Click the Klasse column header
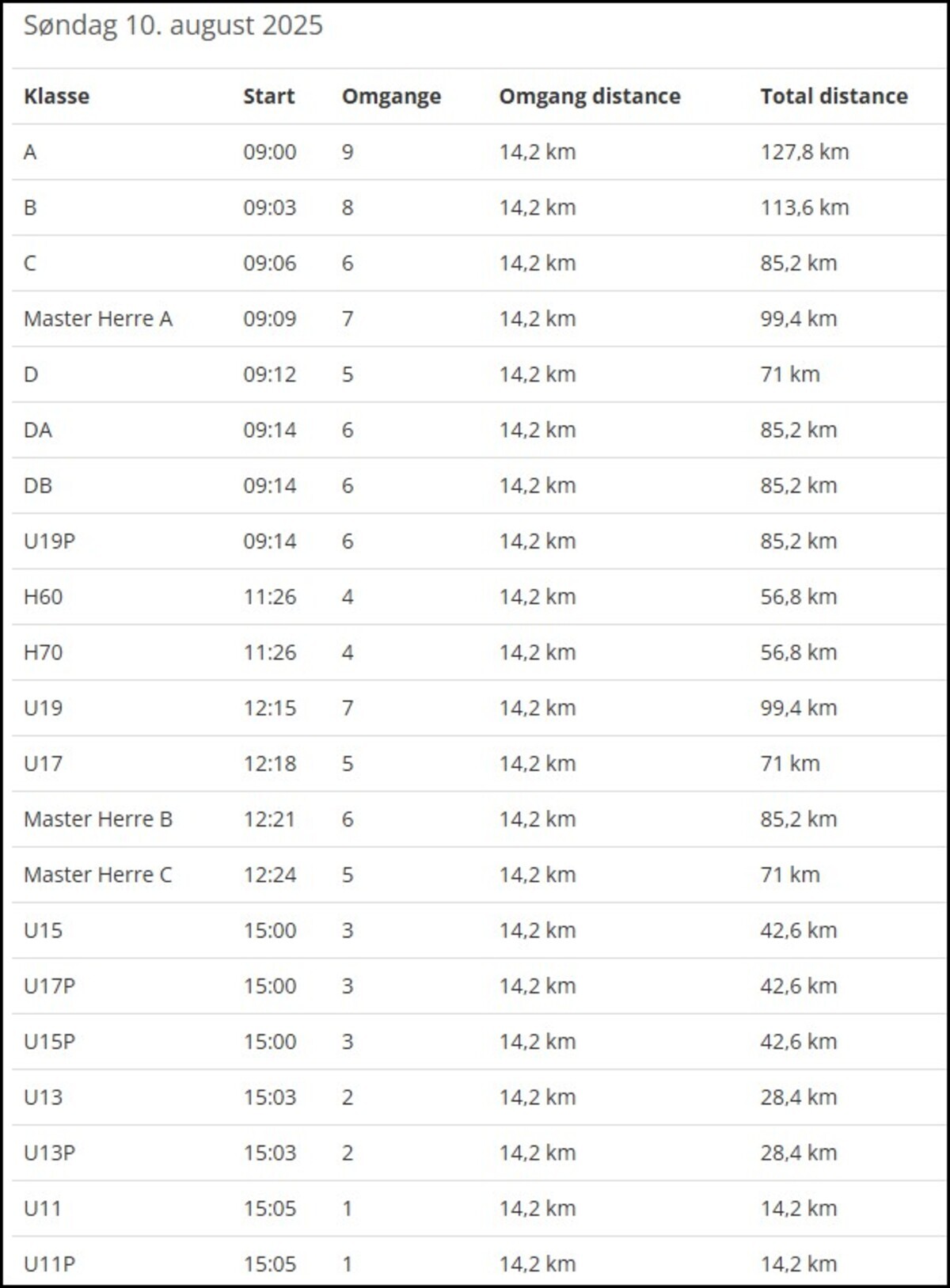950x1288 pixels. coord(56,97)
